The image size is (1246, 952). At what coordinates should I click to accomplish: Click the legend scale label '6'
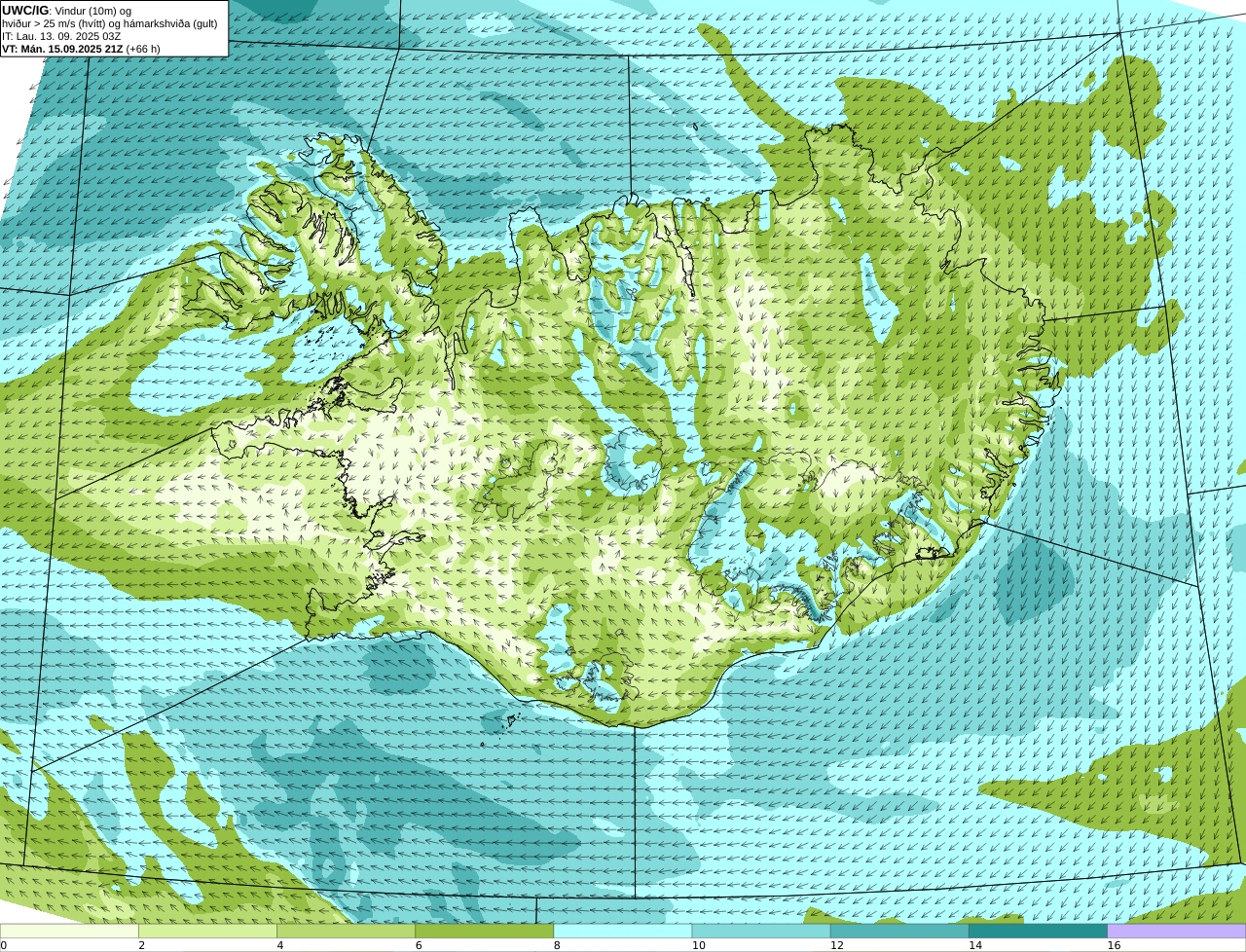419,945
